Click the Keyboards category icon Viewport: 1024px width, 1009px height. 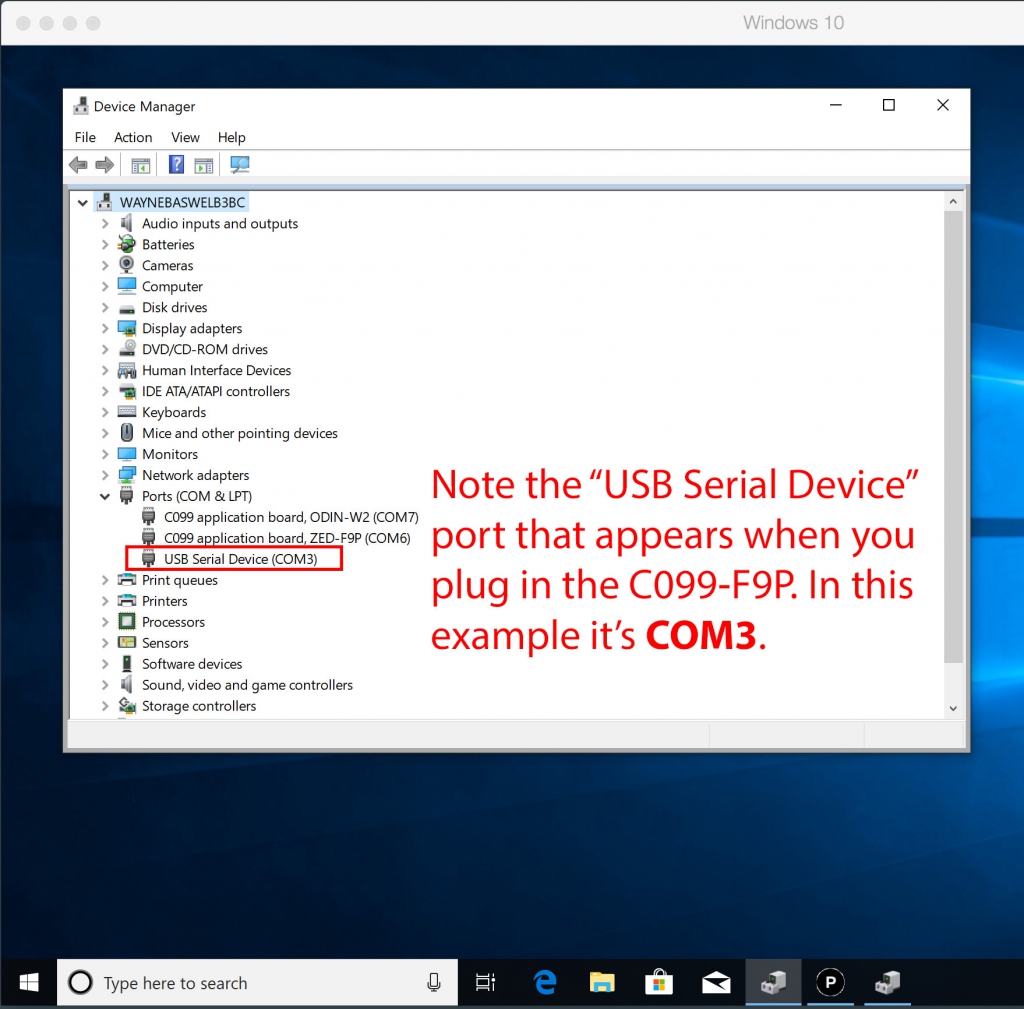(127, 412)
